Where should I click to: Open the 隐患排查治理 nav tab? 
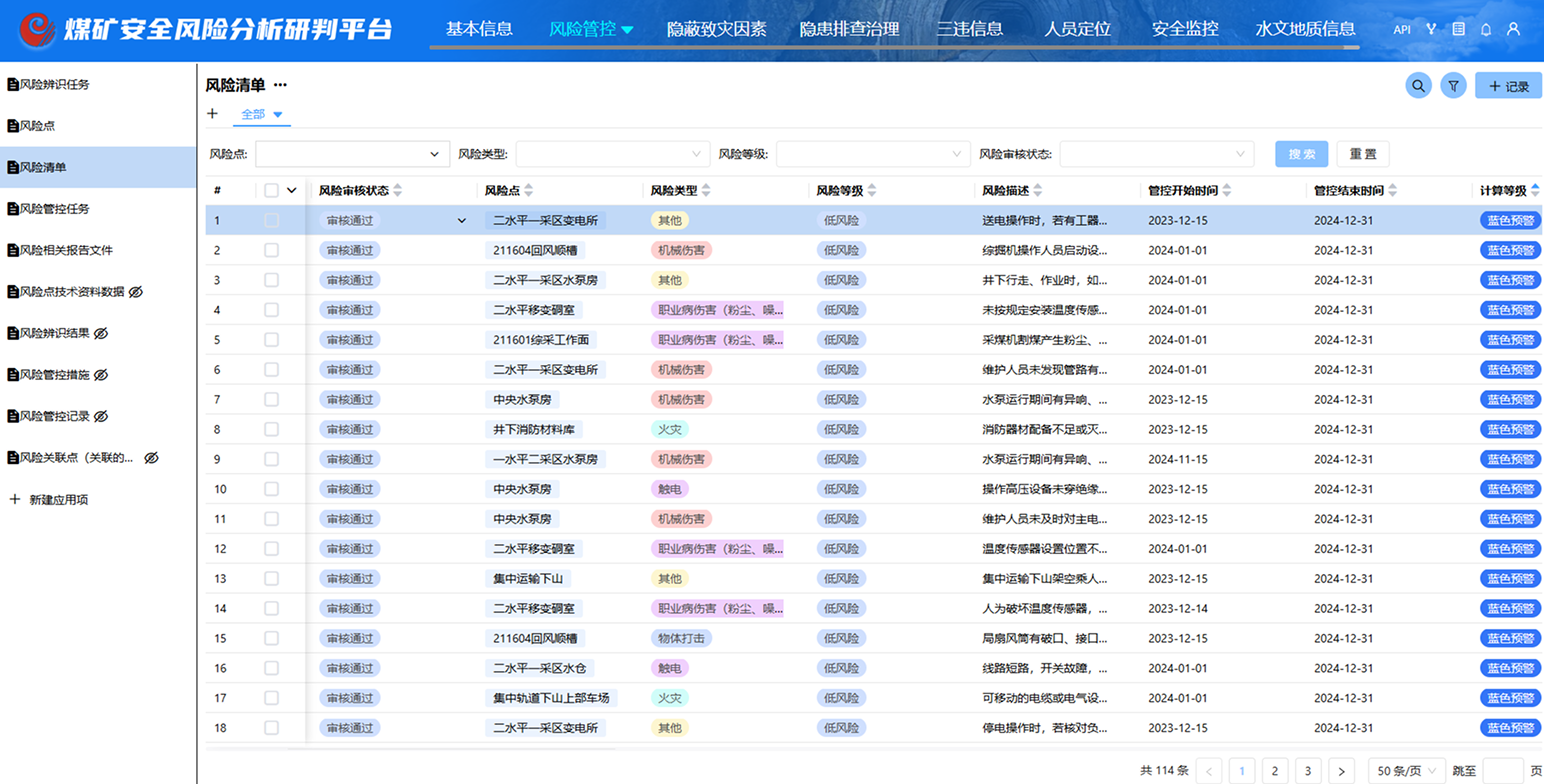[850, 30]
